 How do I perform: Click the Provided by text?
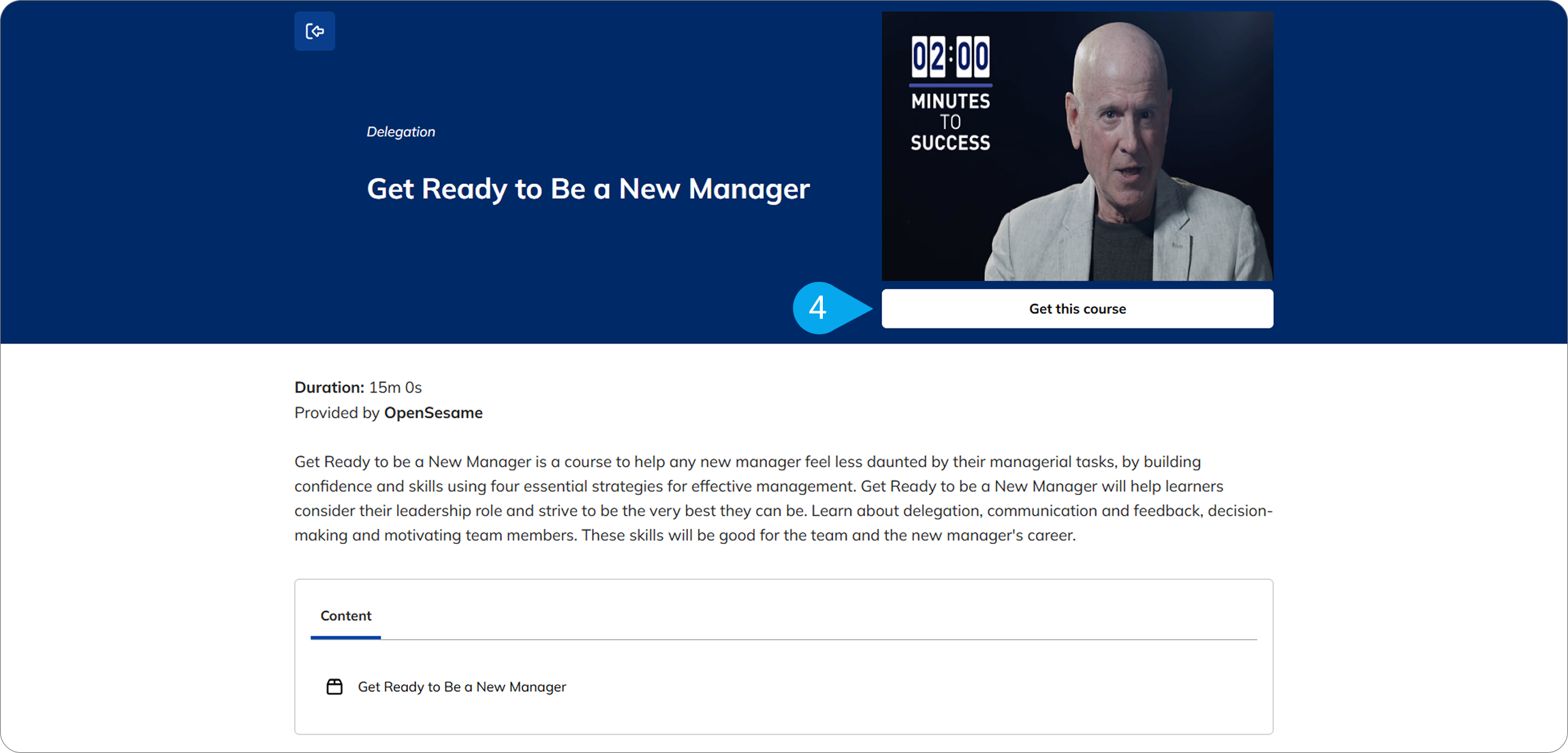pos(336,413)
